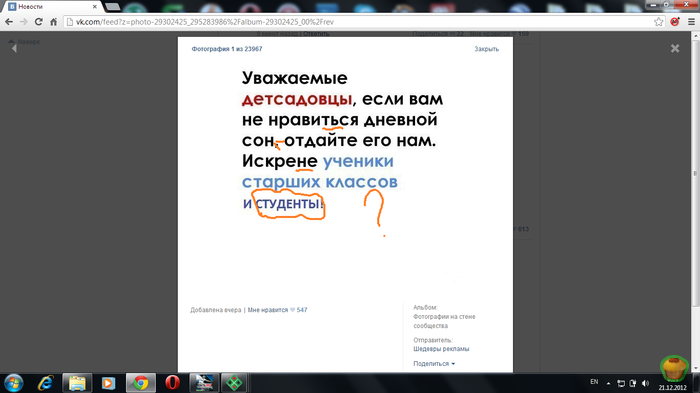Open a new browser tab
The image size is (700, 393).
point(112,7)
